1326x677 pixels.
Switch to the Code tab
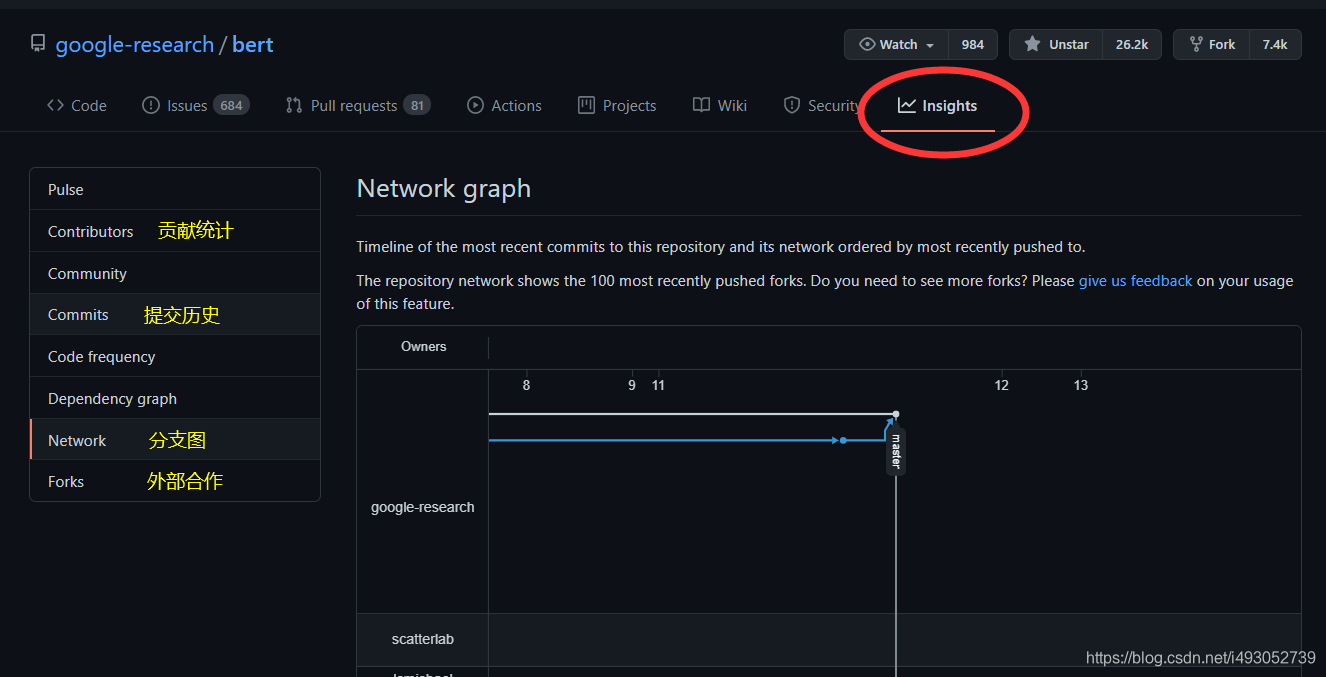point(77,105)
